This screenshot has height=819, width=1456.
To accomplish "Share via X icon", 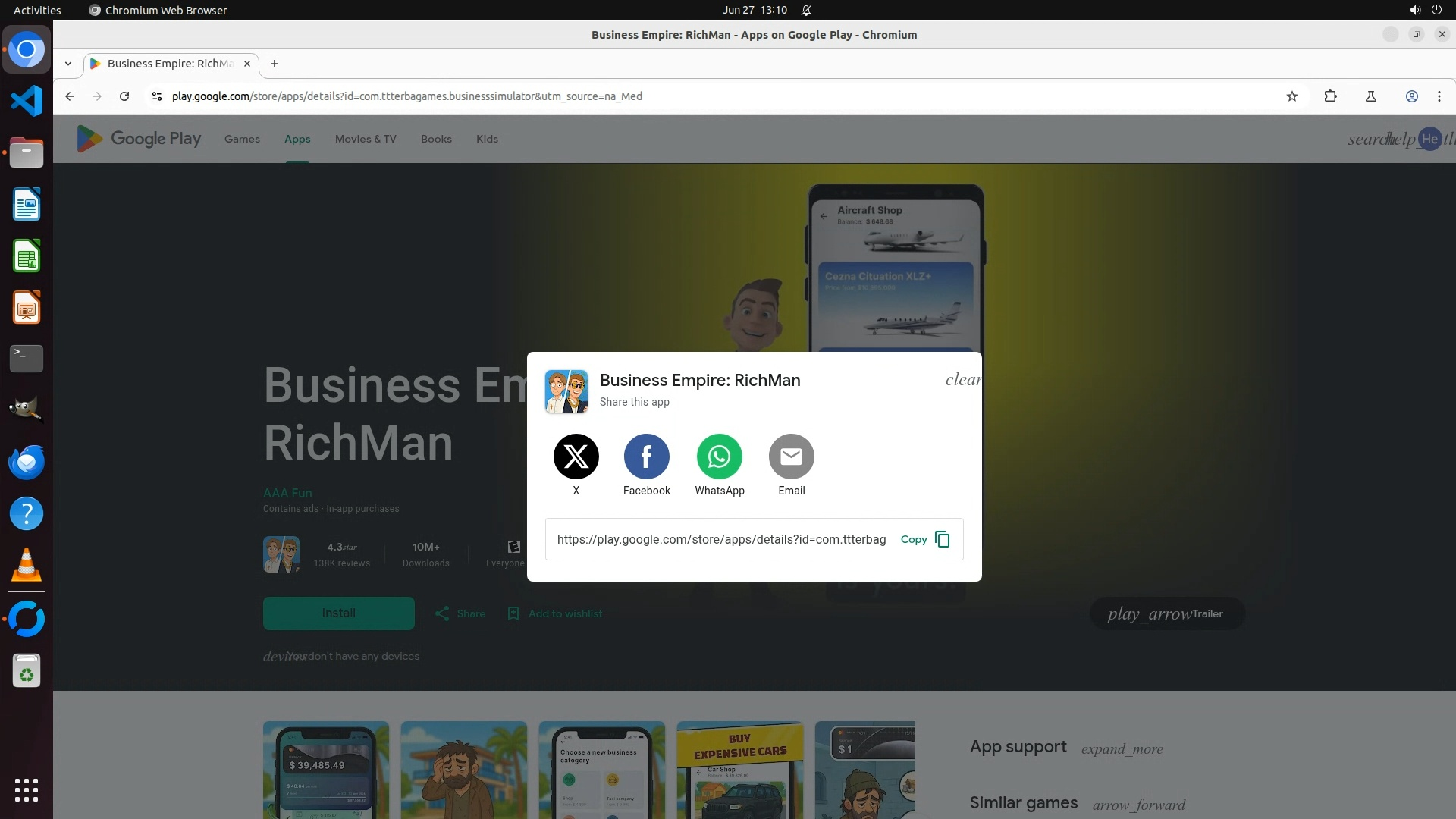I will (x=576, y=457).
